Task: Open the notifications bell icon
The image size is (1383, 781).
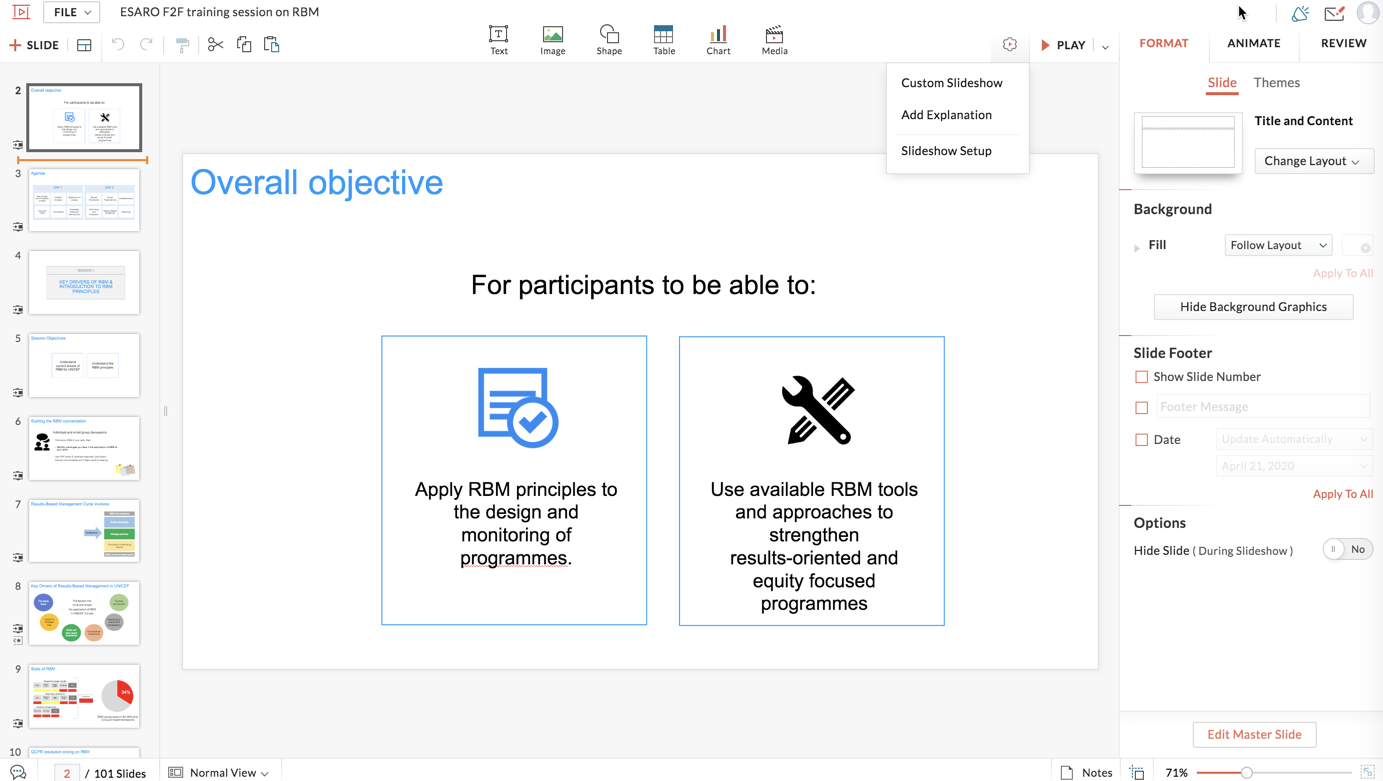Action: (1300, 13)
